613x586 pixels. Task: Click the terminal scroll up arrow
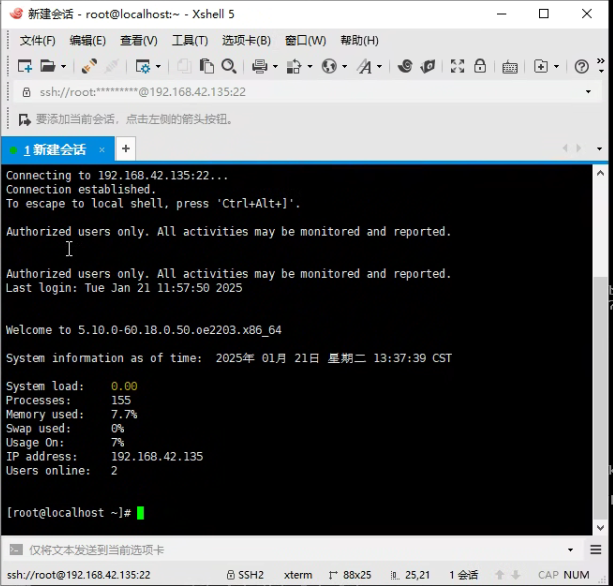point(600,173)
